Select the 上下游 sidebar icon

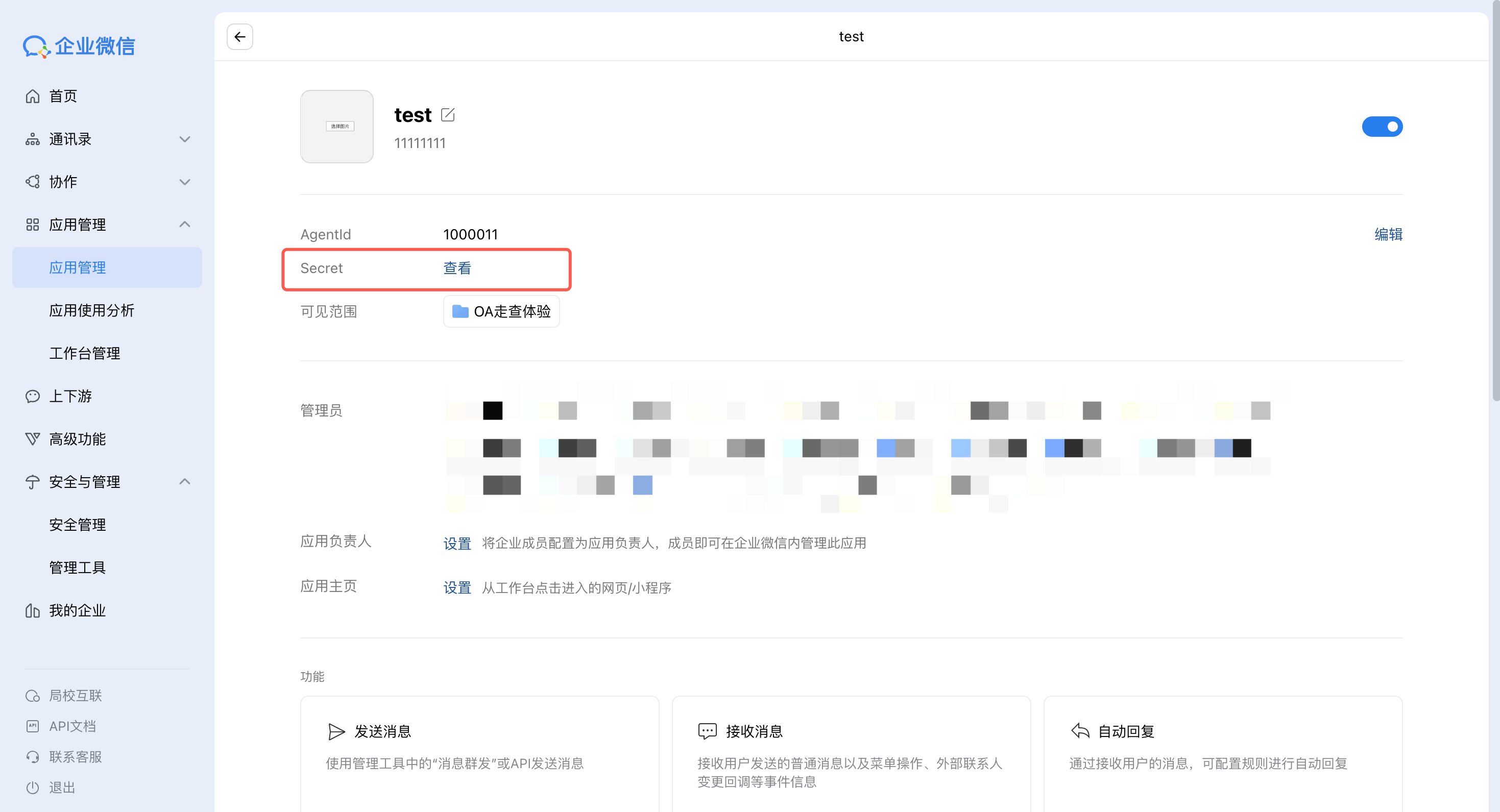coord(33,396)
